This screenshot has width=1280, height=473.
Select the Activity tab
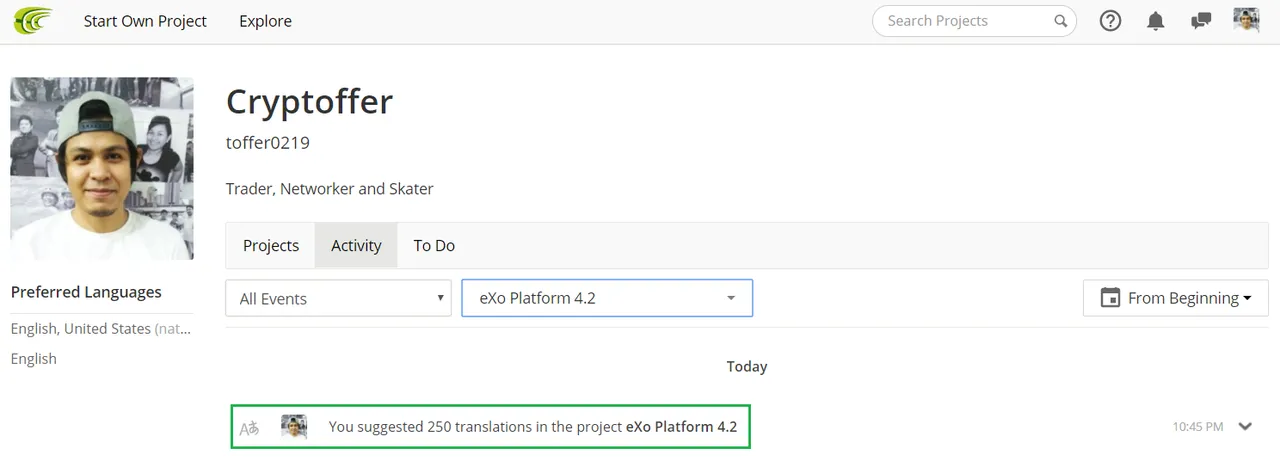tap(356, 245)
